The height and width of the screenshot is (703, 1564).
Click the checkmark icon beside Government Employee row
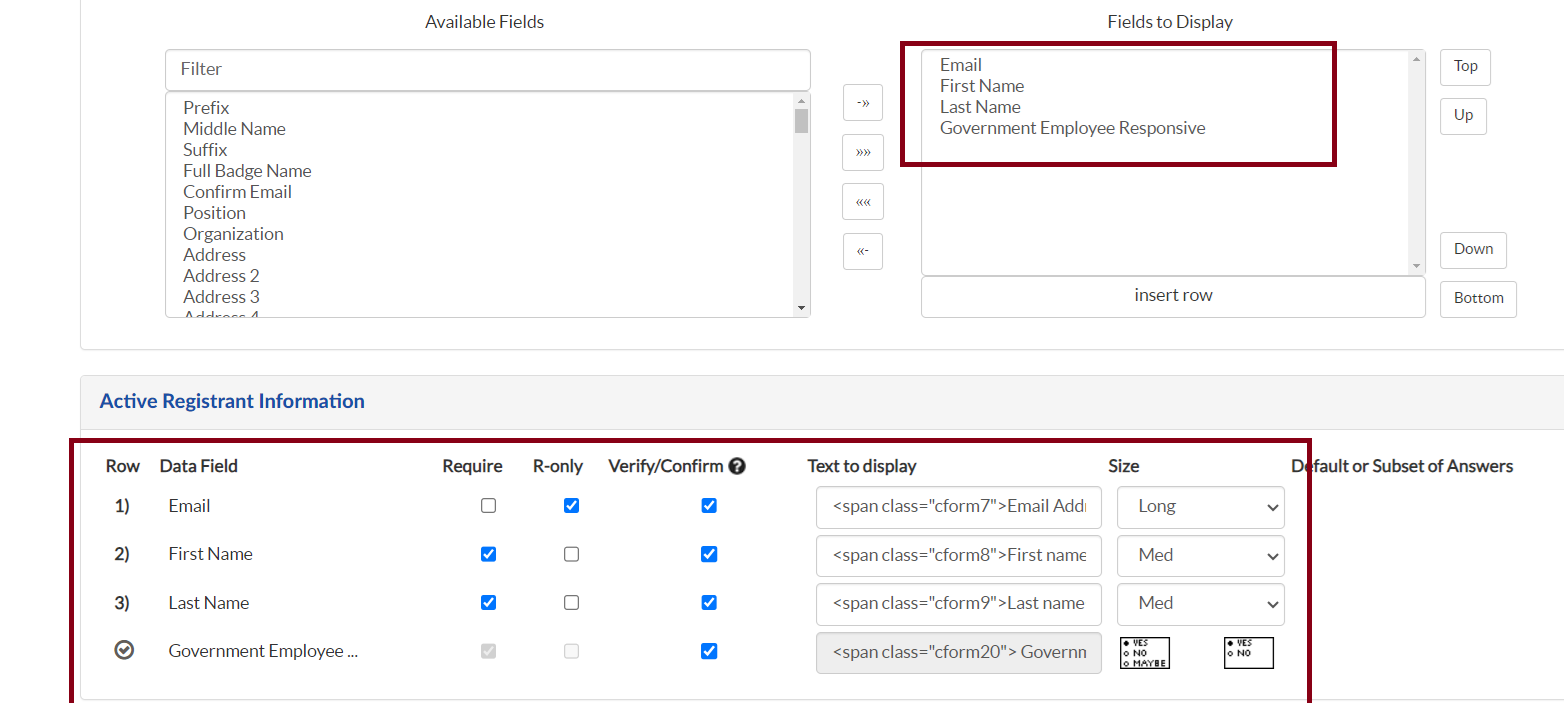click(124, 651)
